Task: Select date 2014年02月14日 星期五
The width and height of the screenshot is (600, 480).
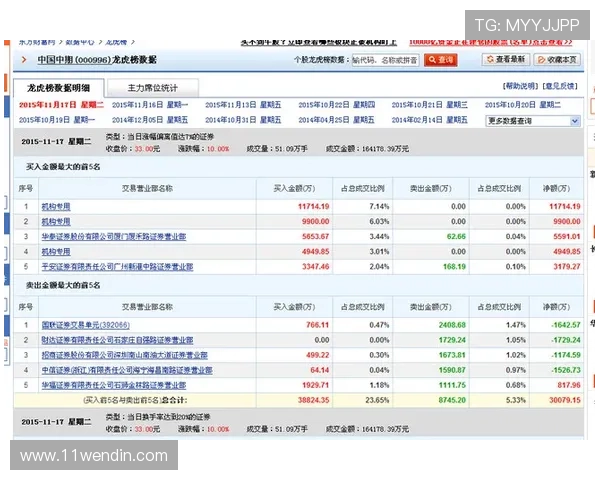Action: tap(430, 120)
